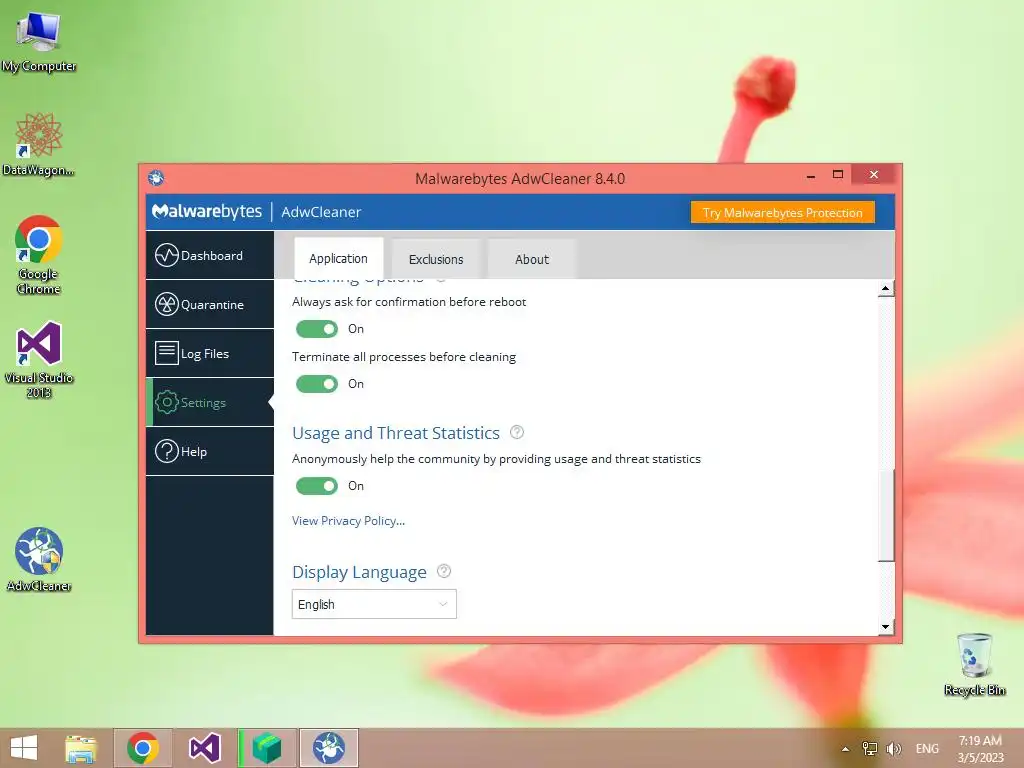
Task: Click the Malwarebytes logo in header
Action: (206, 212)
